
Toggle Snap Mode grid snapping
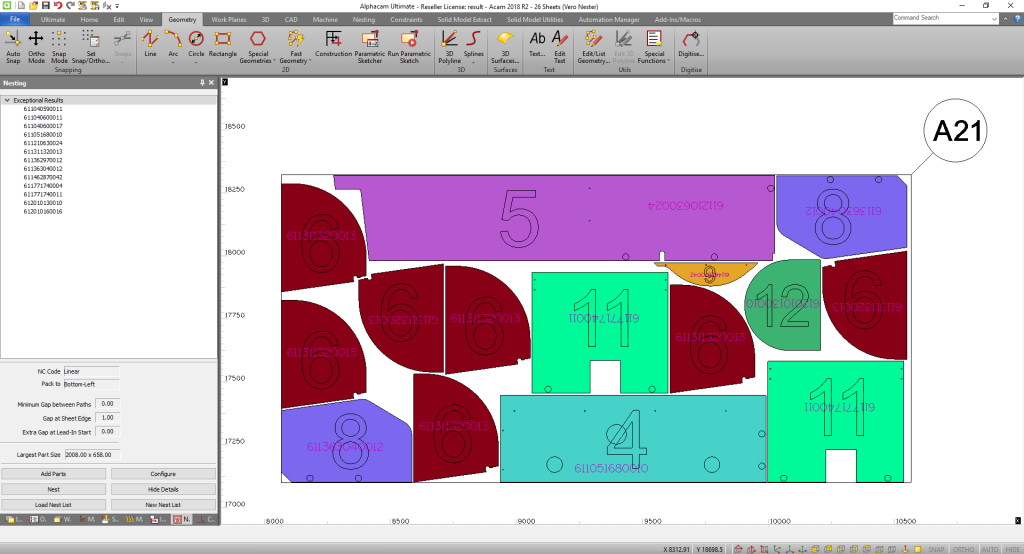[60, 44]
